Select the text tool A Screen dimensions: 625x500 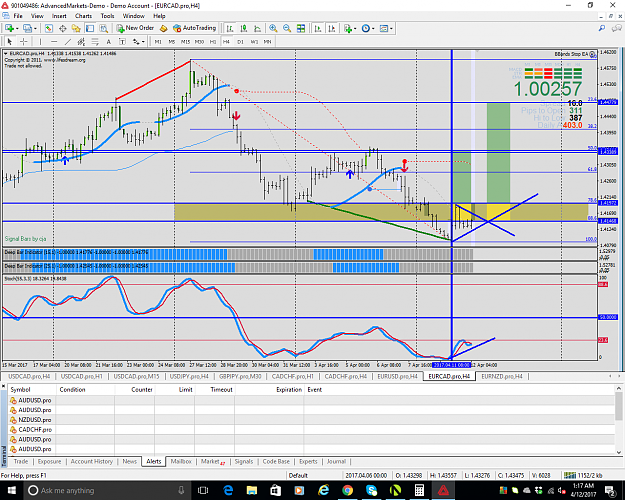108,41
